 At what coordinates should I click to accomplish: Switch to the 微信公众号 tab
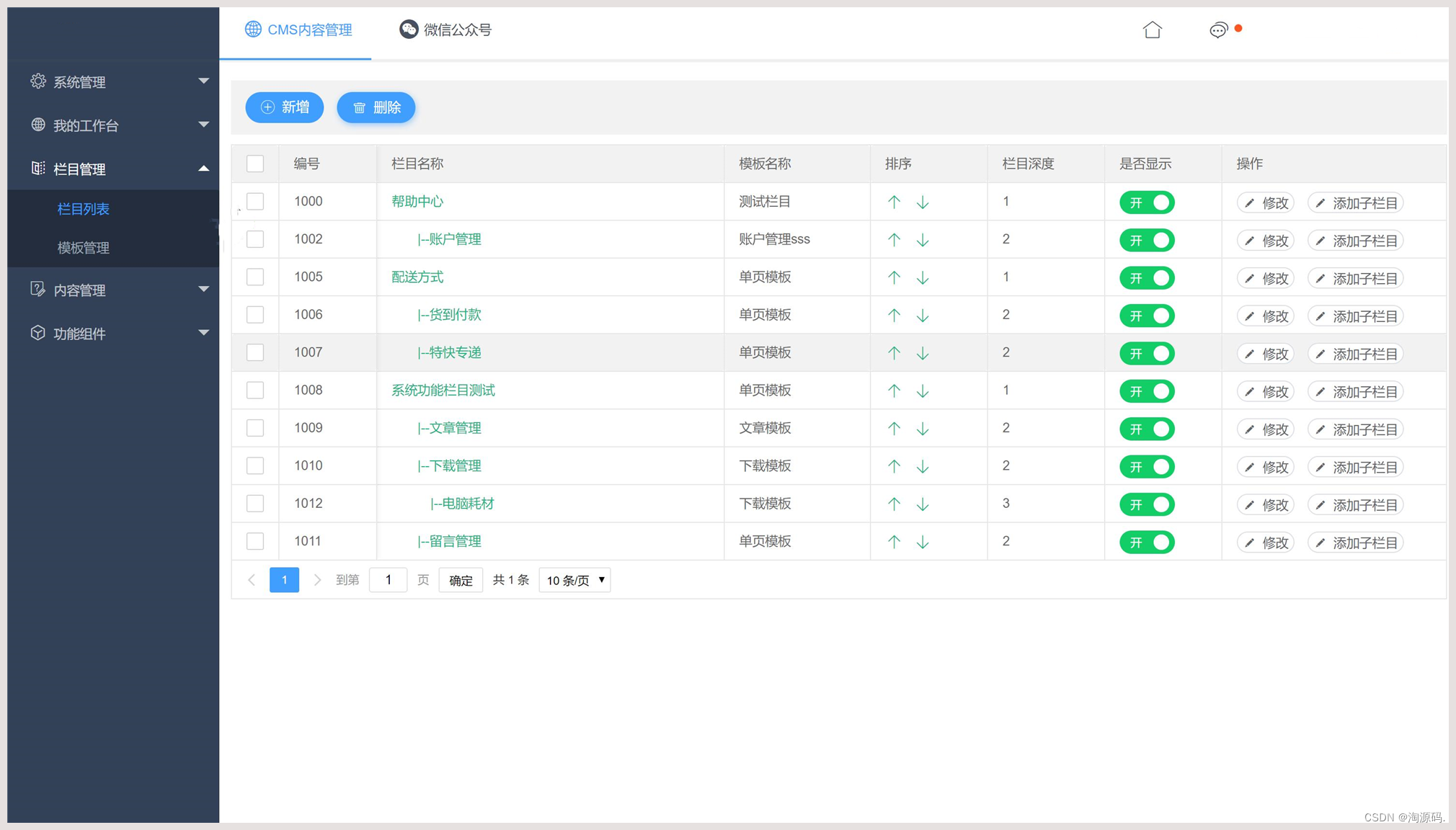[x=445, y=30]
